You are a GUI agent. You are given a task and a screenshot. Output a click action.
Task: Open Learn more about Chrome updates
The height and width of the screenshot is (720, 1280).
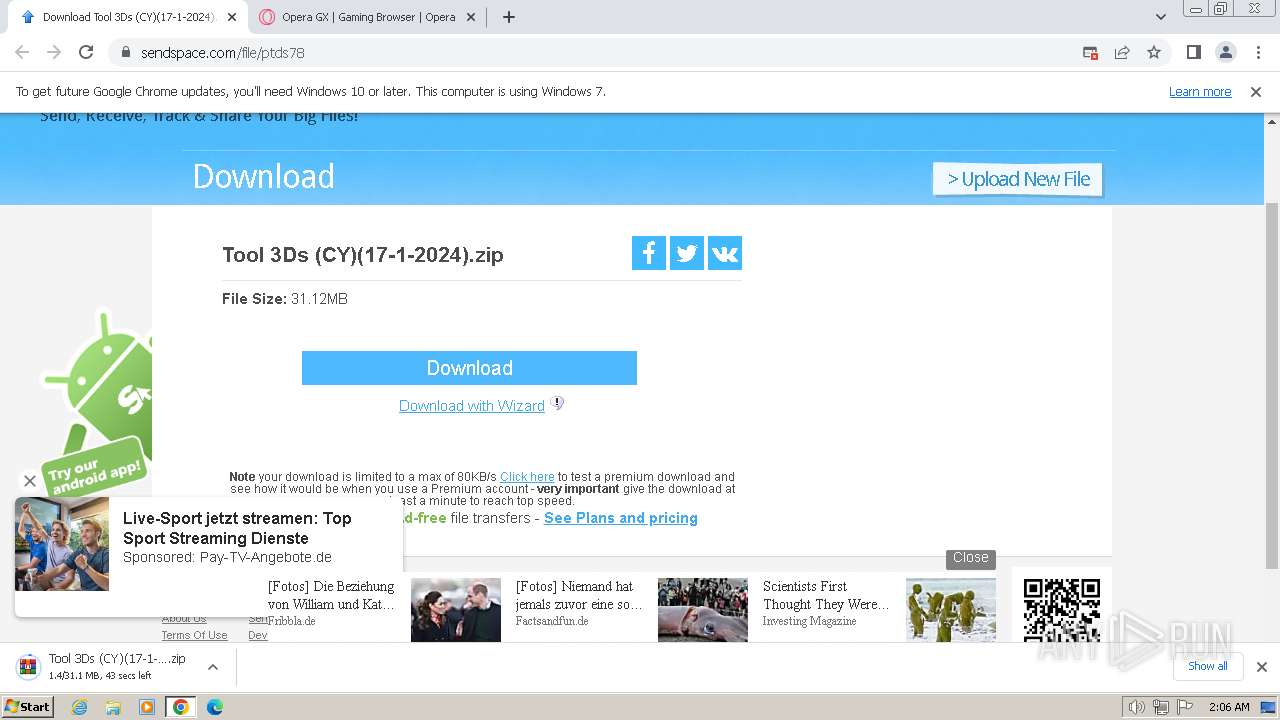1200,91
